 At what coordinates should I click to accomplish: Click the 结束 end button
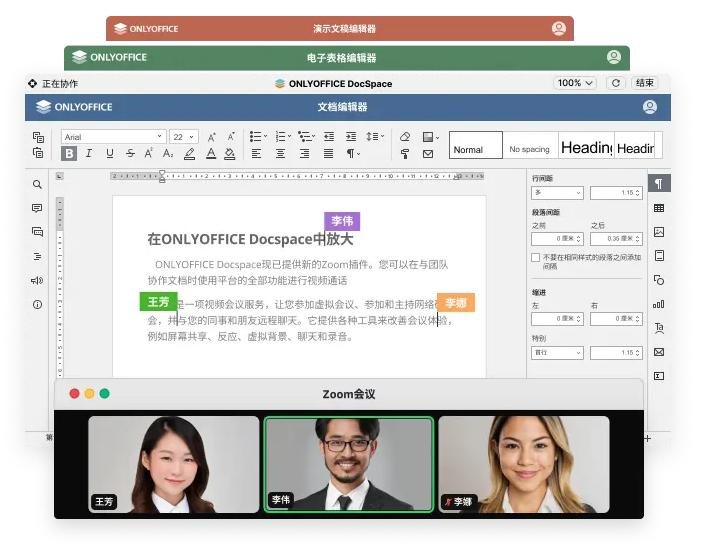[645, 83]
